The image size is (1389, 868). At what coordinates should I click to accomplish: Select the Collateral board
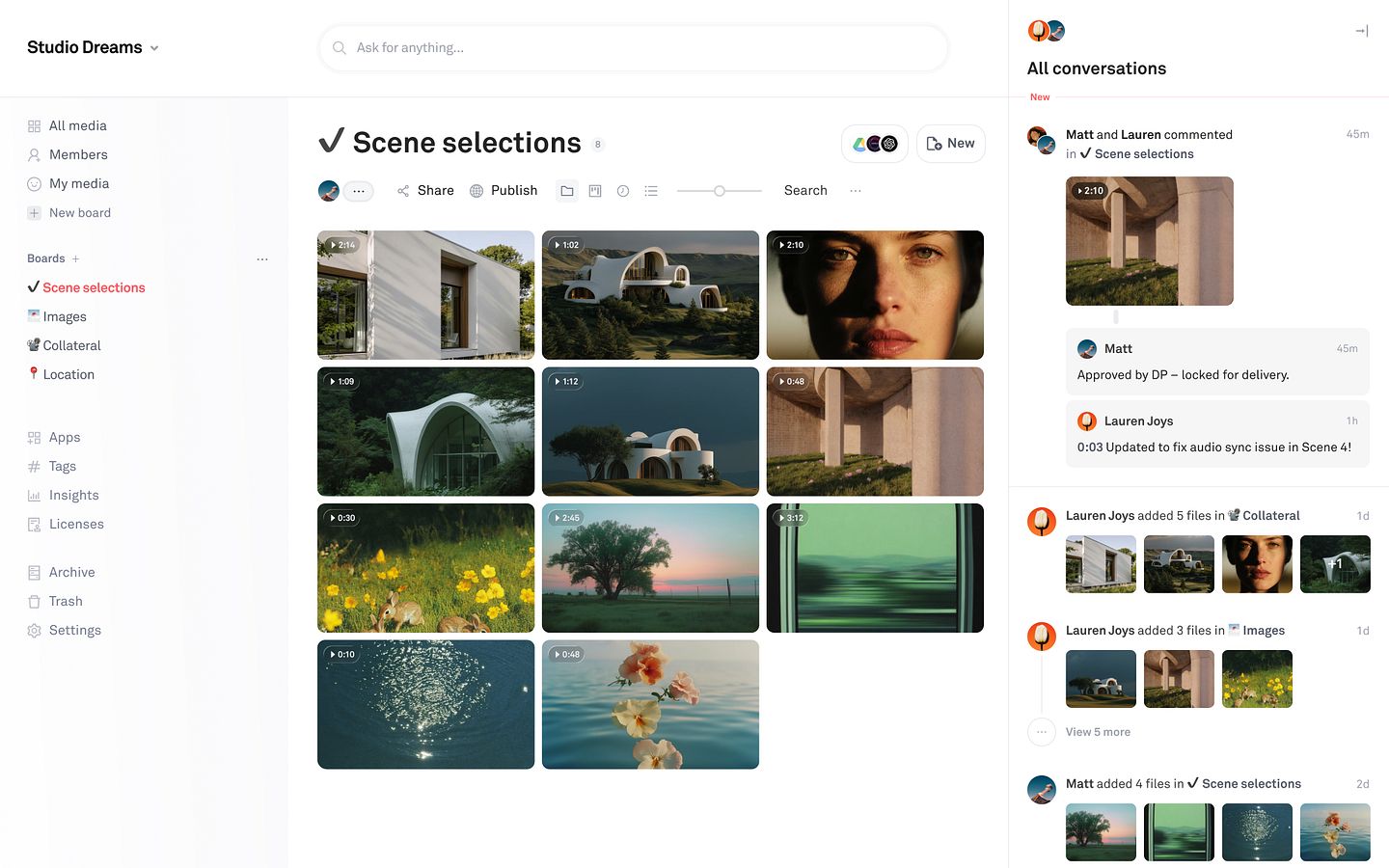tap(71, 345)
